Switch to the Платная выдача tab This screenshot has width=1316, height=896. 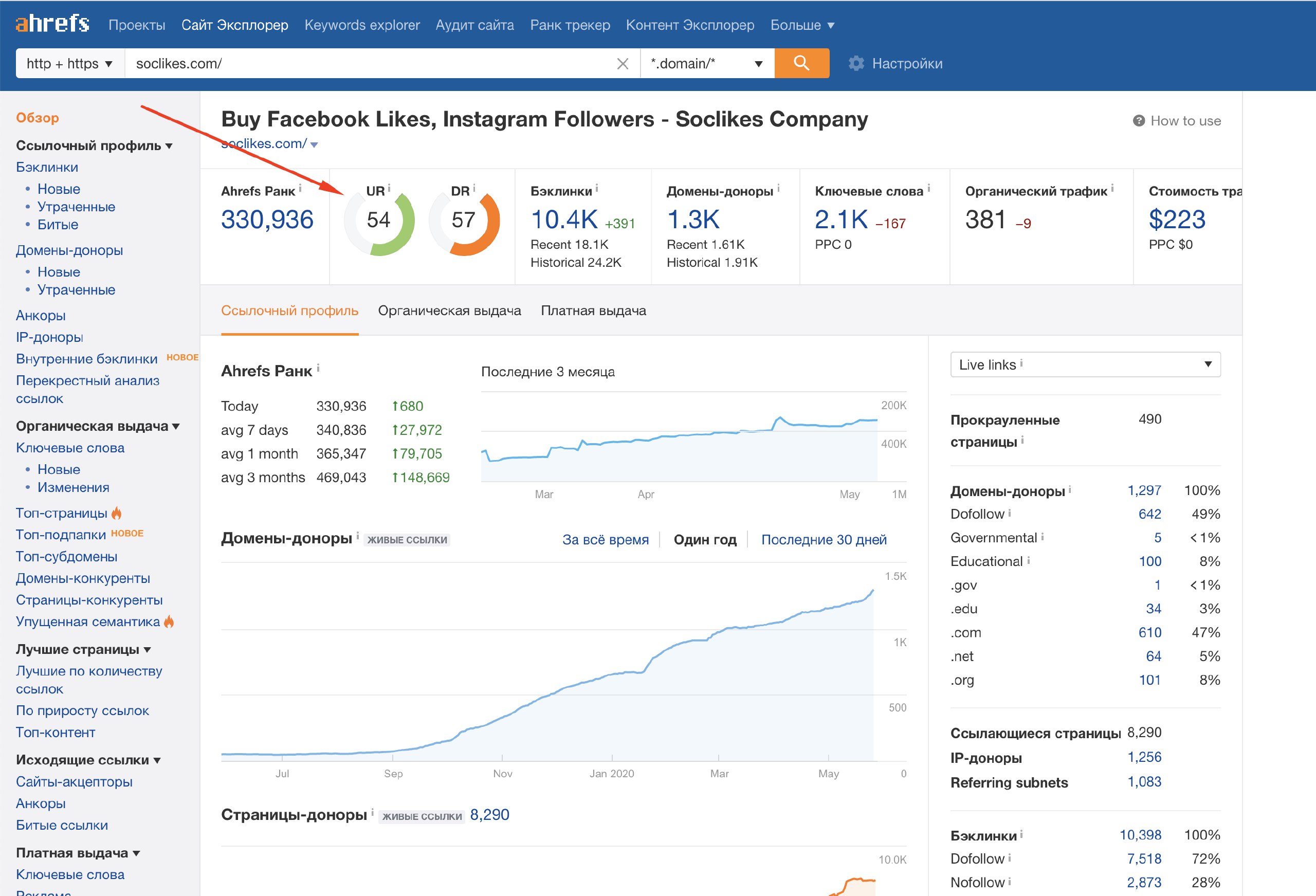coord(593,310)
